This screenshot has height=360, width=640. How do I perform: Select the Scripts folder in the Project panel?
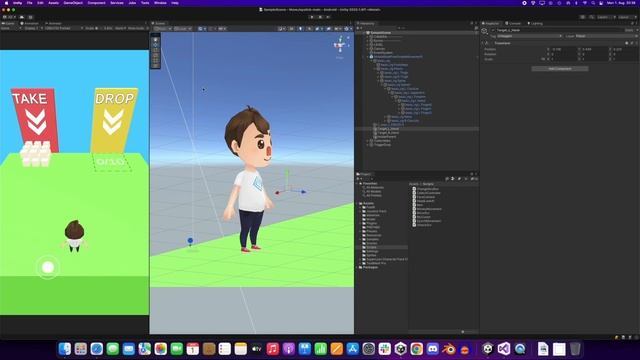[371, 247]
